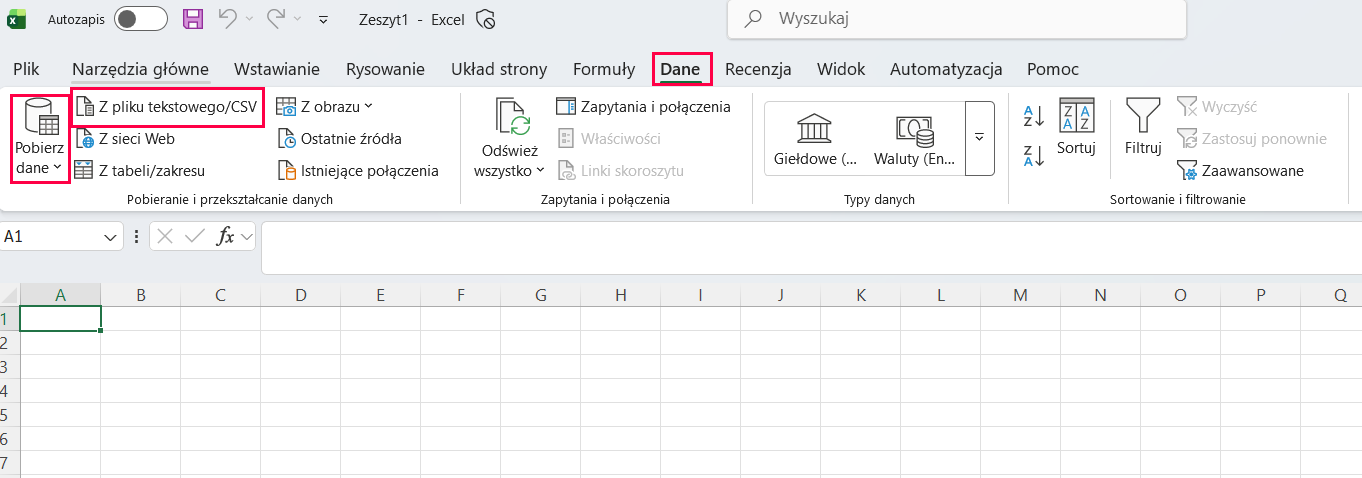Switch to the Formuły tab
The image size is (1362, 478).
tap(603, 69)
